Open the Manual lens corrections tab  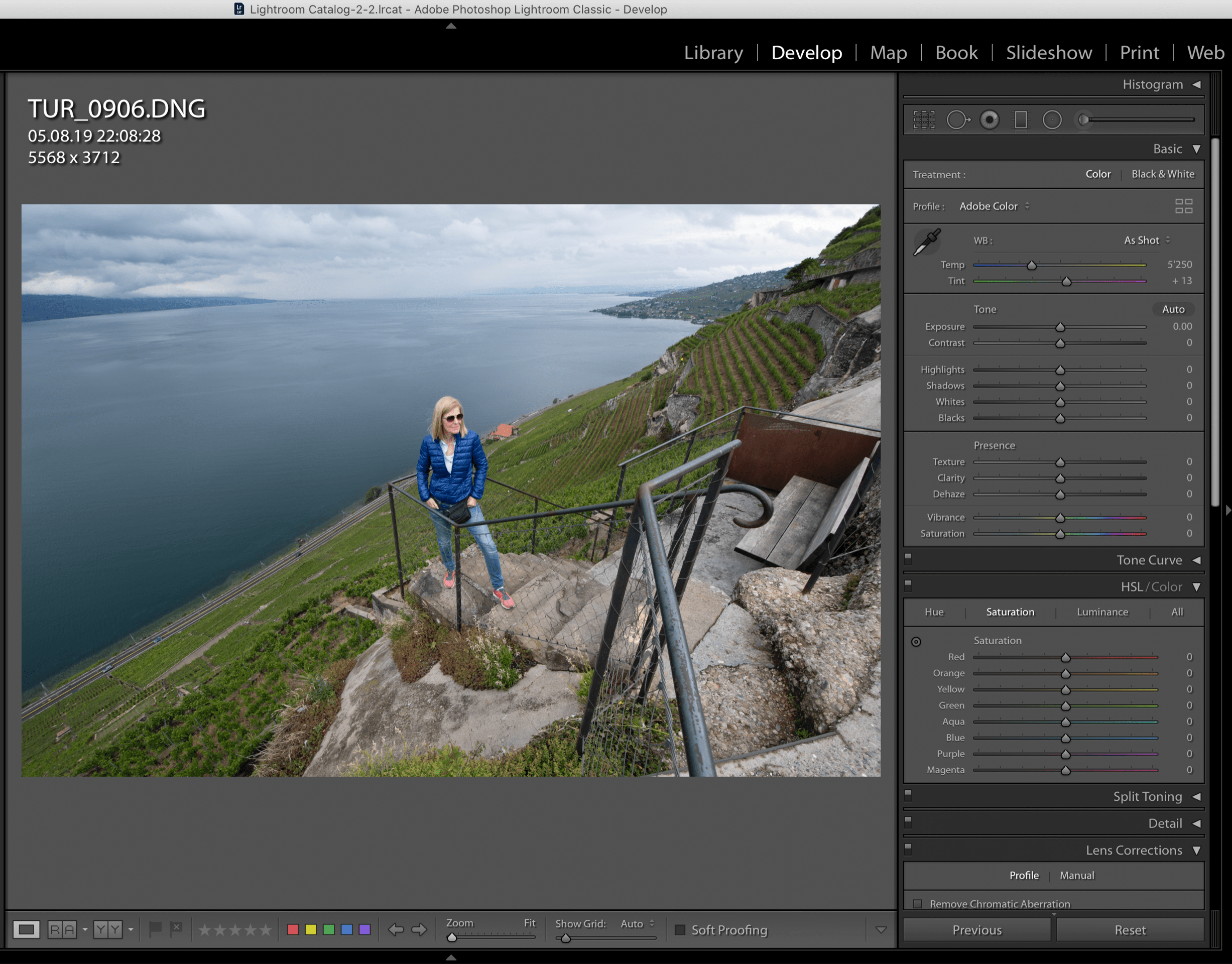[x=1077, y=876]
